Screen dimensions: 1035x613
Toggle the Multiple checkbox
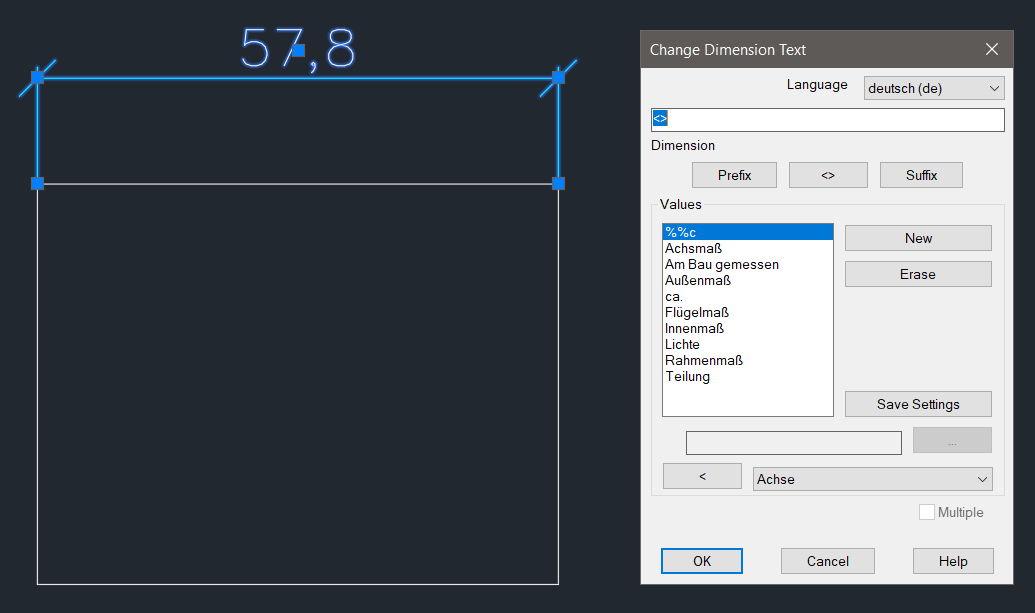926,512
